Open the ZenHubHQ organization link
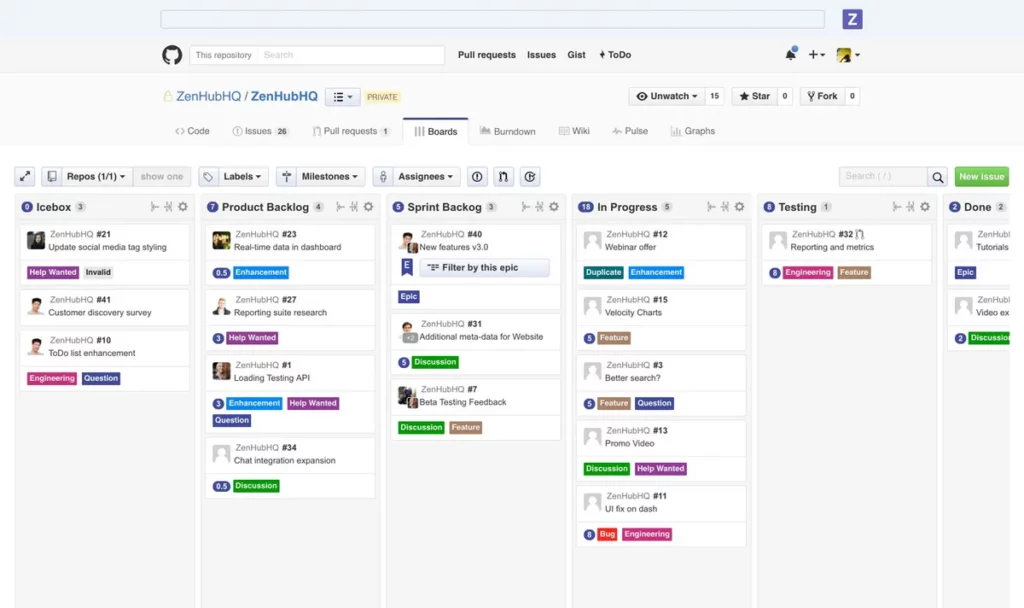Viewport: 1024px width, 608px height. [x=208, y=96]
